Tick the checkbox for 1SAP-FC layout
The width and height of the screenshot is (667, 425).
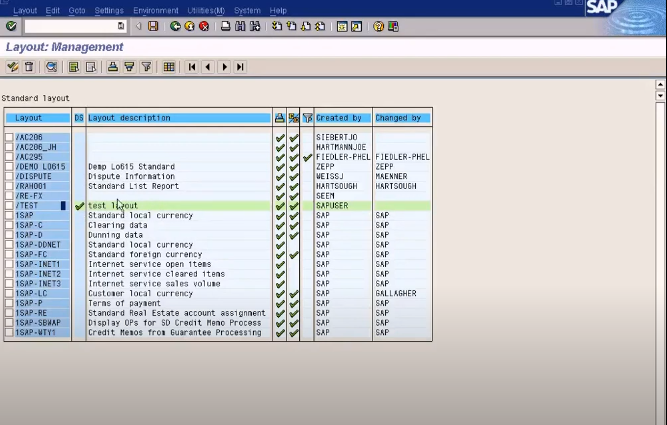(x=9, y=254)
